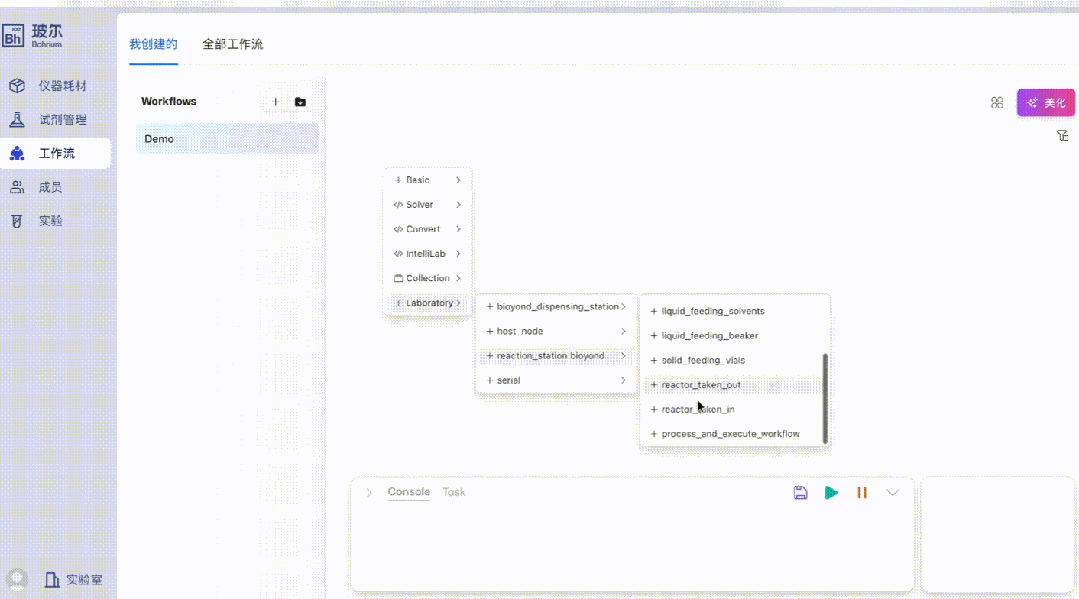Pause the workflow with the orange pause icon

(861, 493)
